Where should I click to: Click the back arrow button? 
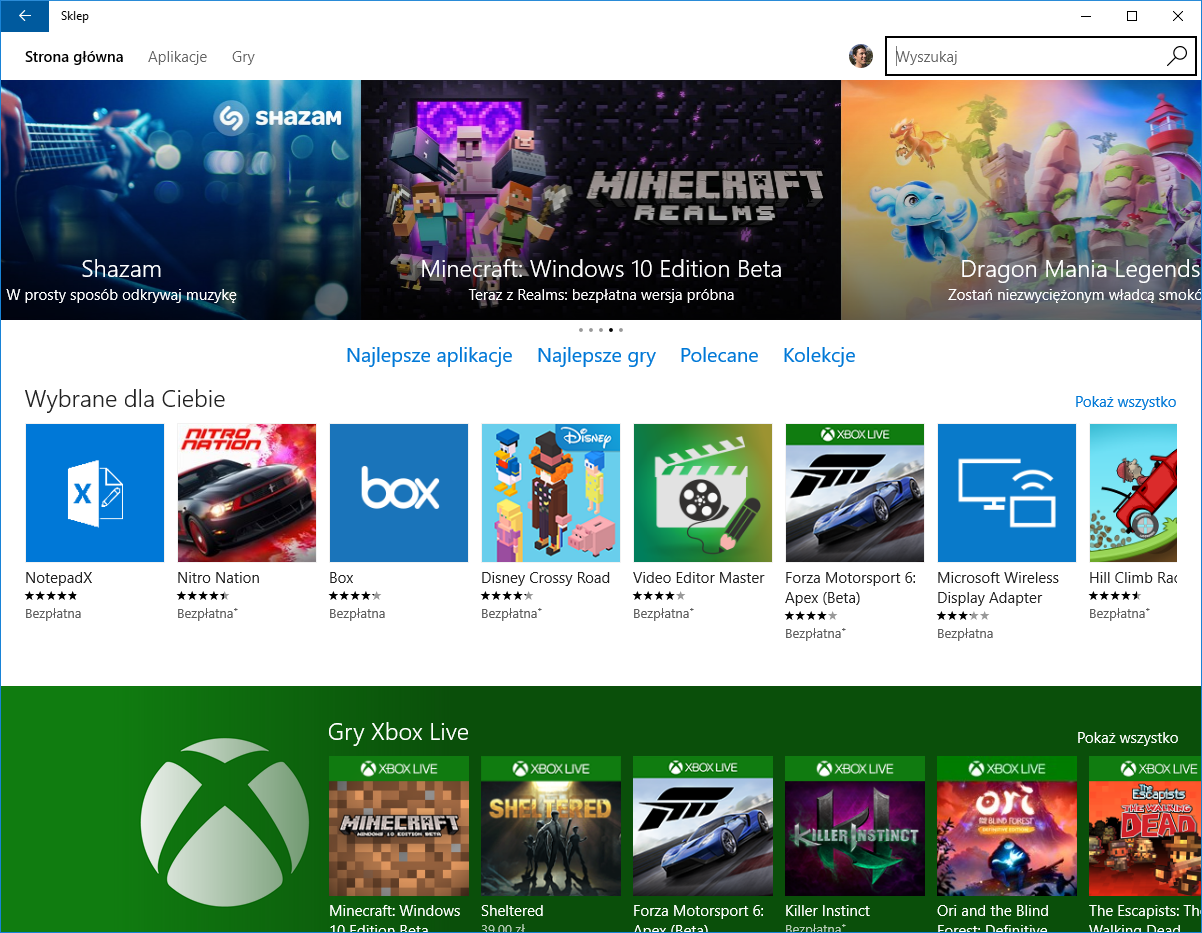click(x=25, y=16)
